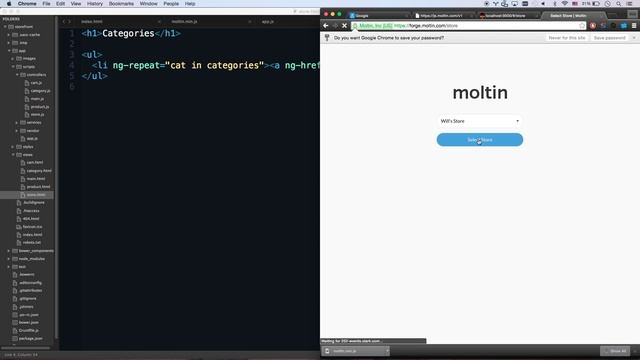Open the View menu

click(x=76, y=4)
